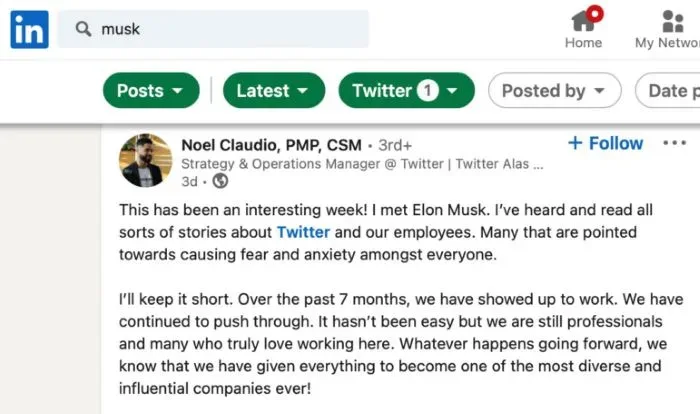The width and height of the screenshot is (700, 414).
Task: Follow Noel Claudio
Action: tap(606, 144)
